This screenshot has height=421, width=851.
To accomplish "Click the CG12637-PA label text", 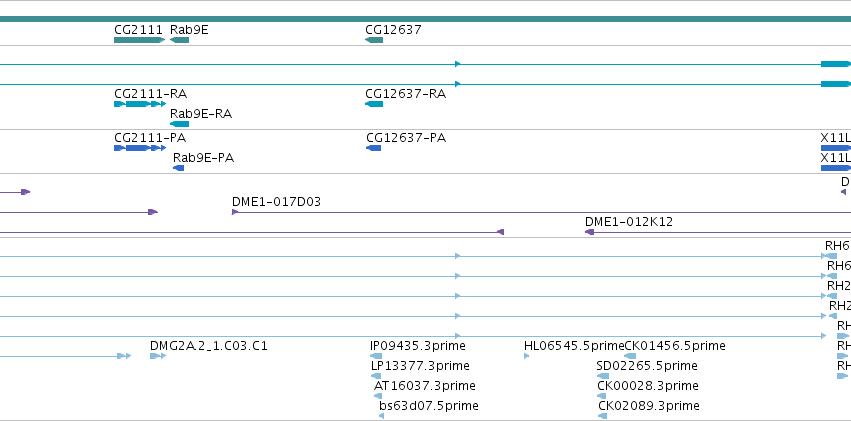I will tap(406, 138).
